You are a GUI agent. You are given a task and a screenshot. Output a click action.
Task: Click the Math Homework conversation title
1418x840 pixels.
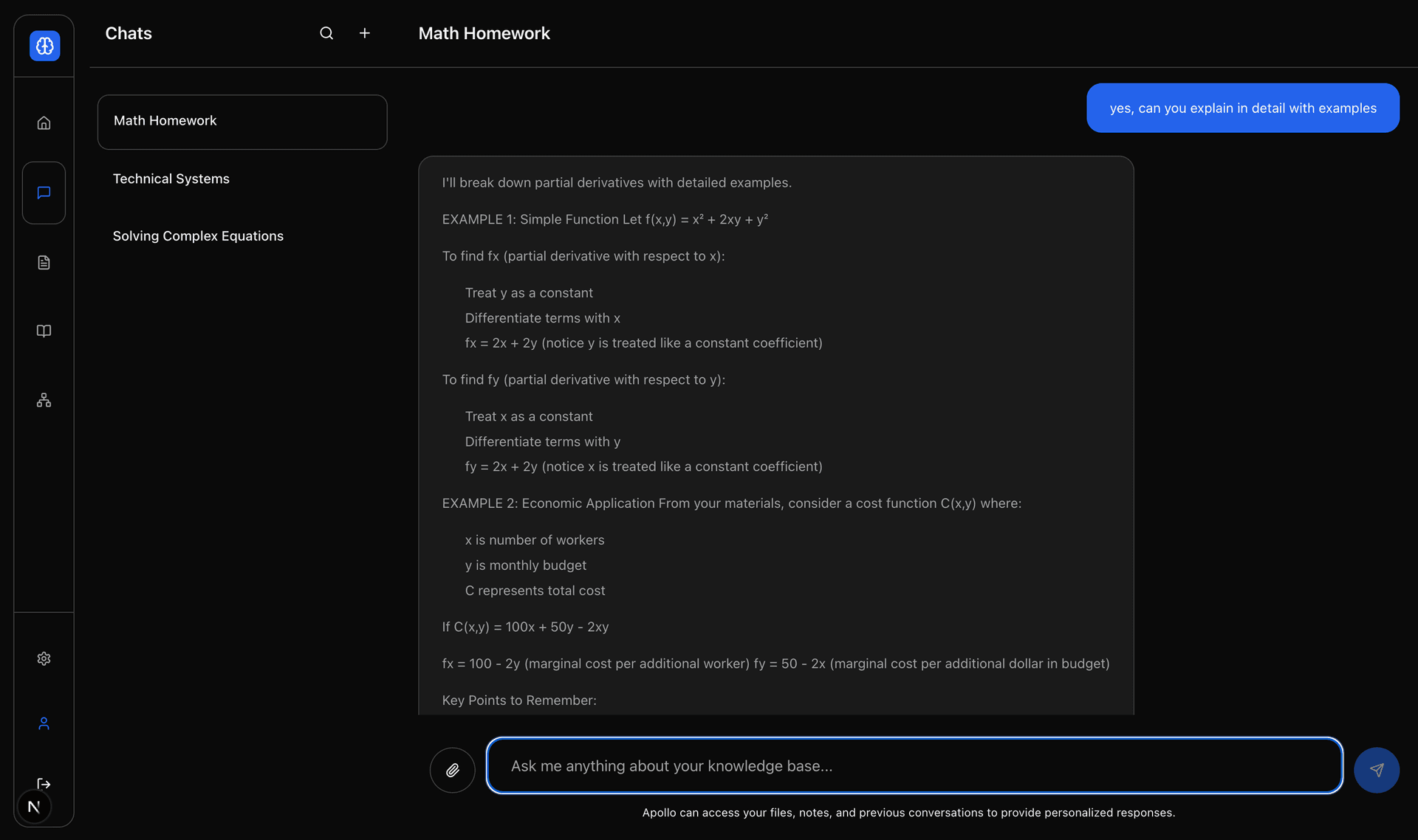pyautogui.click(x=484, y=33)
